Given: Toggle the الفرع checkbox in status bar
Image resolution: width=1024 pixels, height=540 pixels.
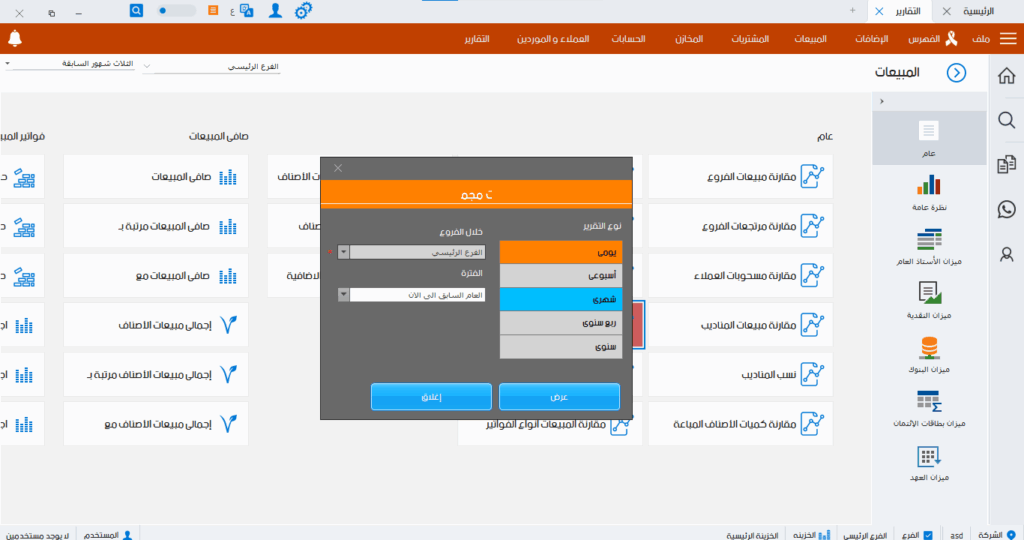Looking at the screenshot, I should click(x=928, y=534).
